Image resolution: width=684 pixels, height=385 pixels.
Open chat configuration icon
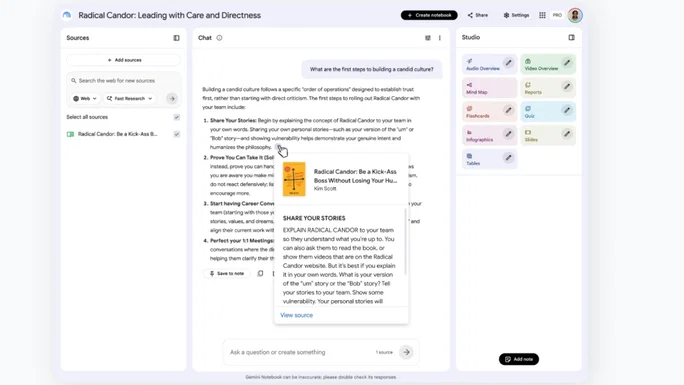428,38
